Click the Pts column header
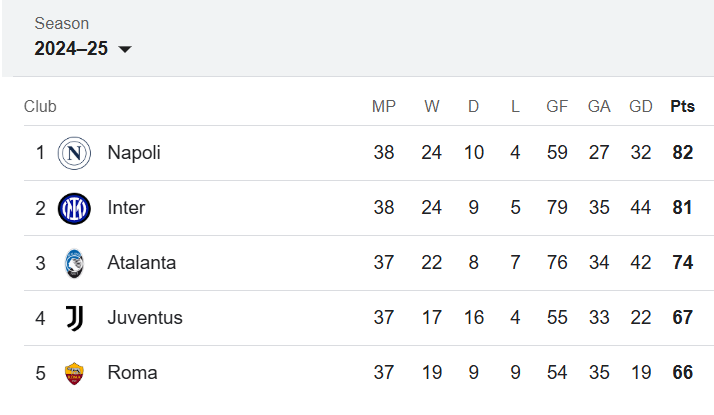 683,106
